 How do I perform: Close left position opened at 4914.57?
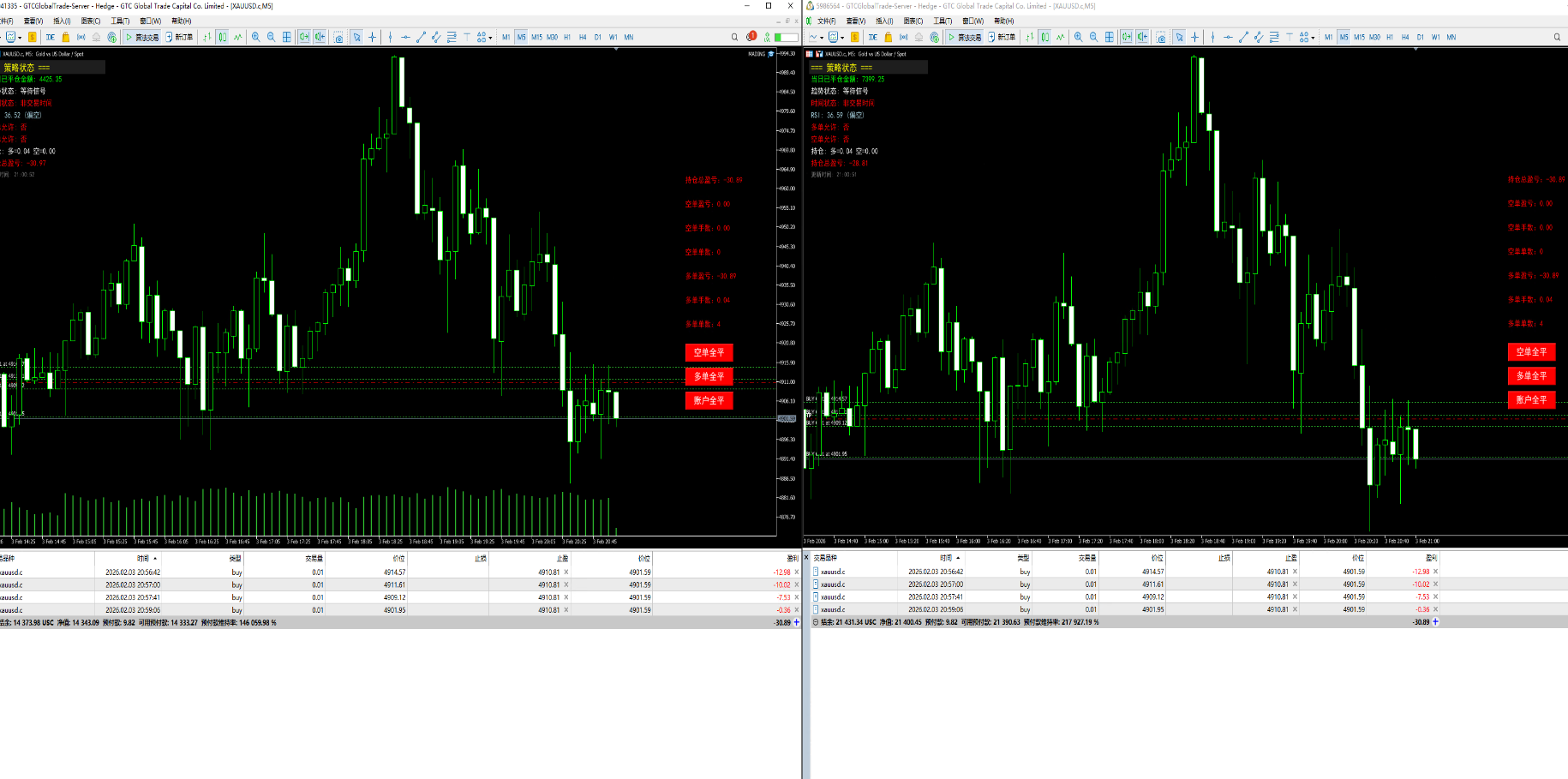point(796,572)
